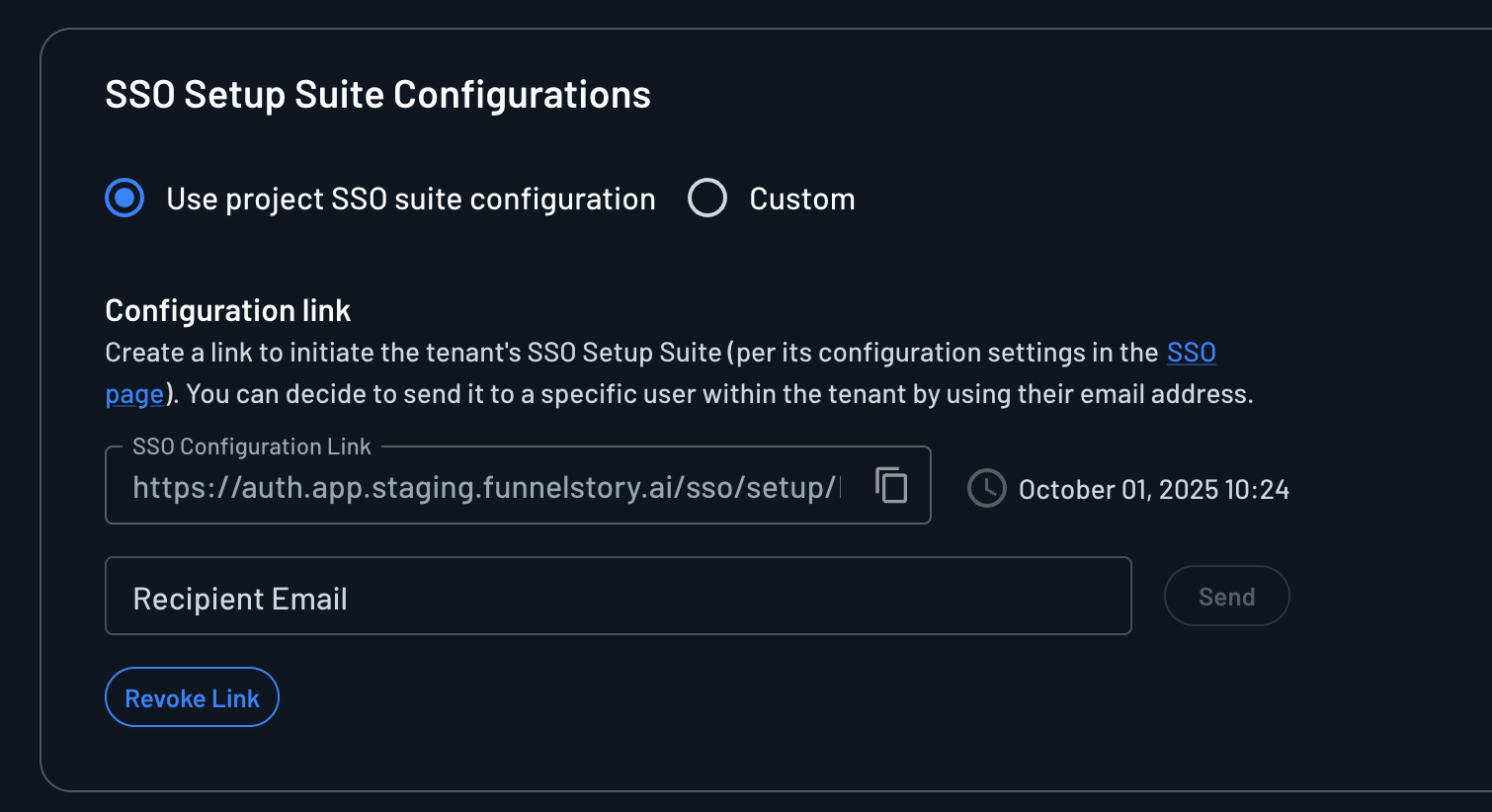Click the timestamp showing October 01, 2025 10:24
Image resolution: width=1492 pixels, height=812 pixels.
tap(1154, 488)
